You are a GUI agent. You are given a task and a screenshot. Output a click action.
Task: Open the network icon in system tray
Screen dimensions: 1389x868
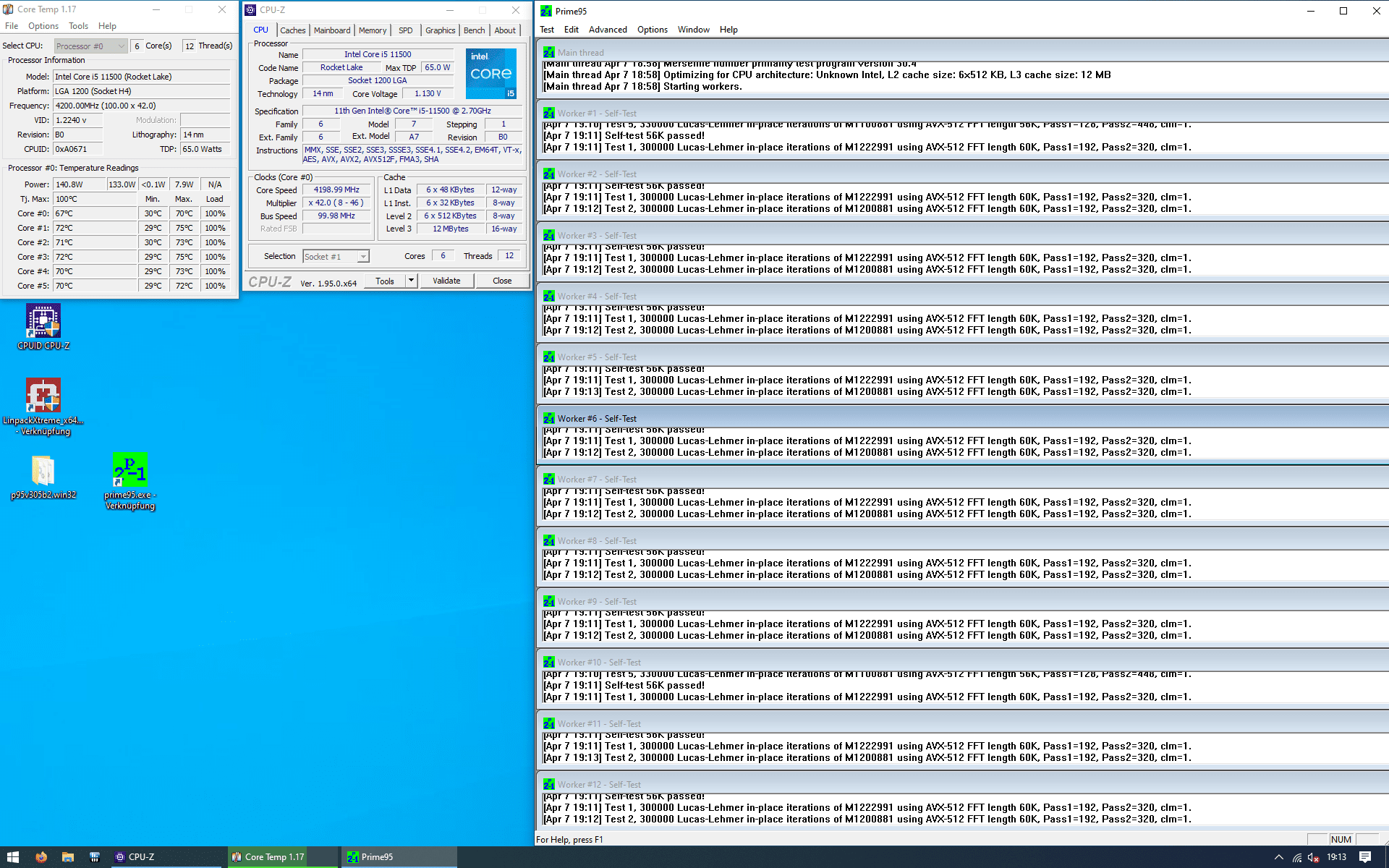click(1296, 858)
